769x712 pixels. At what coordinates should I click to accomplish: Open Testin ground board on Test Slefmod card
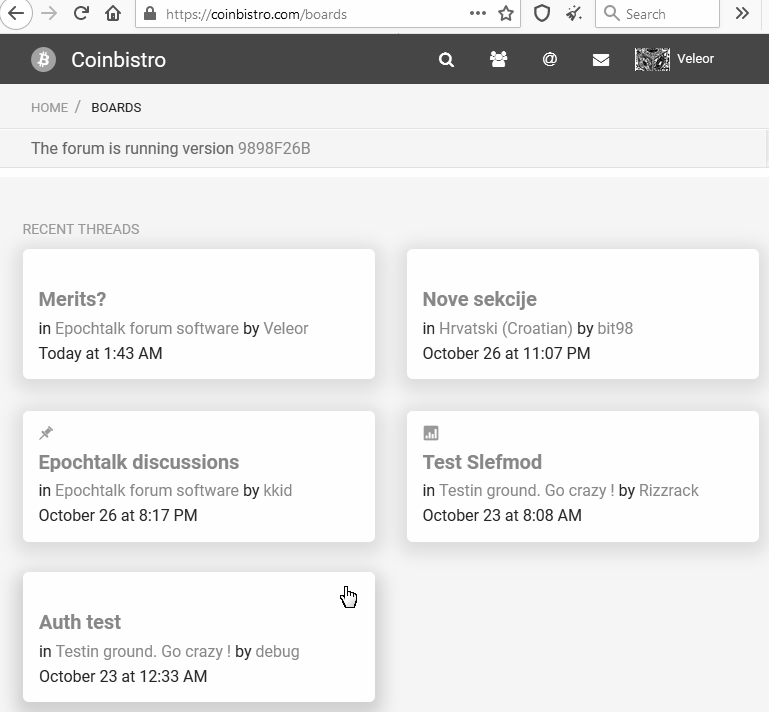(x=527, y=490)
